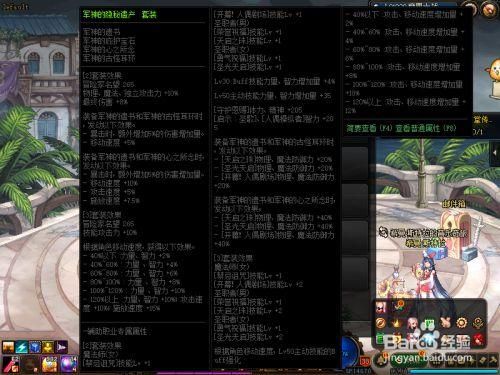Click the blue cube buff icon
Viewport: 500px width, 375px height.
(35, 347)
